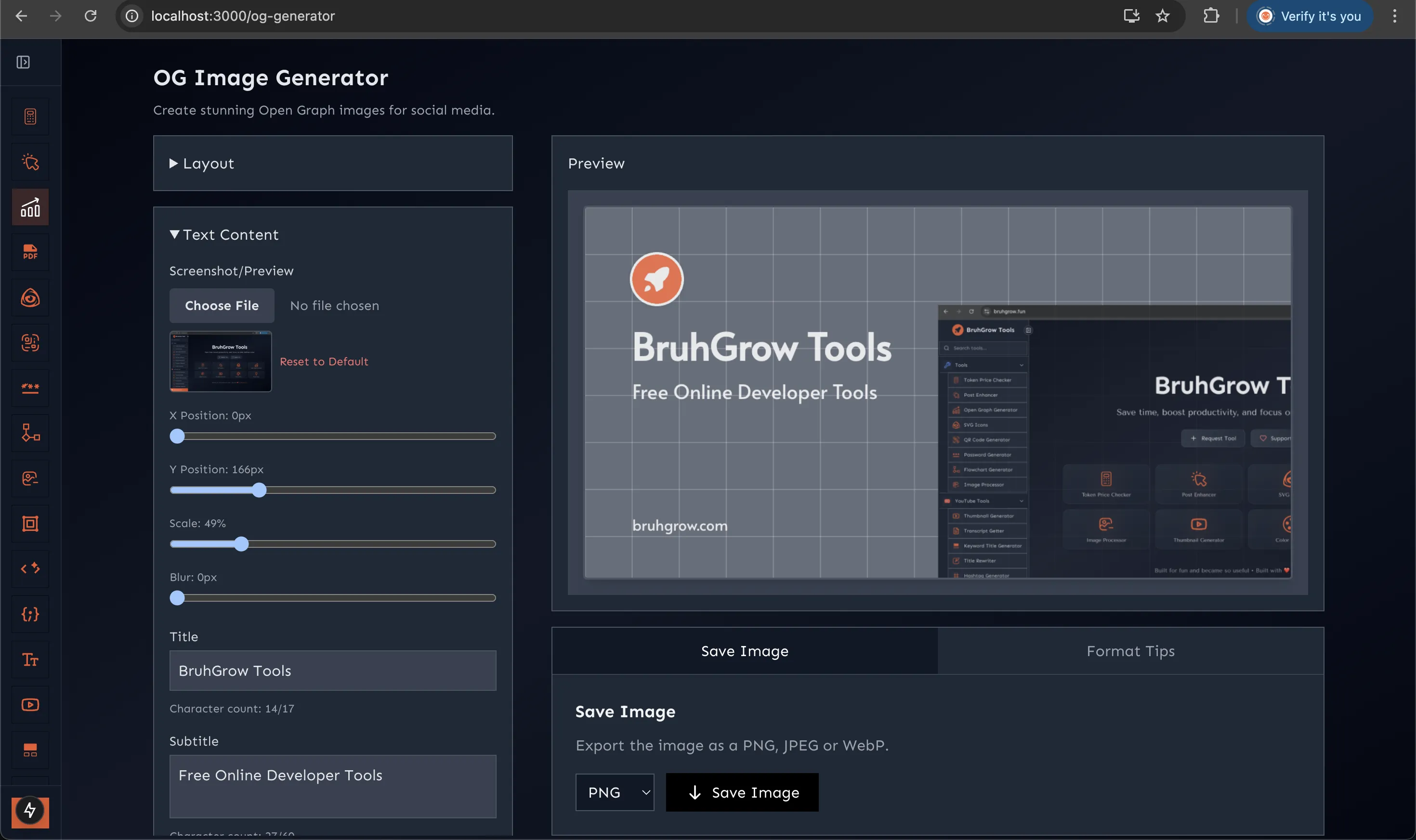Collapse the Text Content section
Viewport: 1416px width, 840px height.
pos(224,235)
